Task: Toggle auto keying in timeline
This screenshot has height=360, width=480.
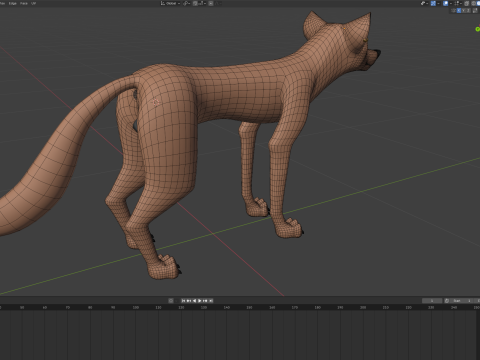Action: [171, 301]
